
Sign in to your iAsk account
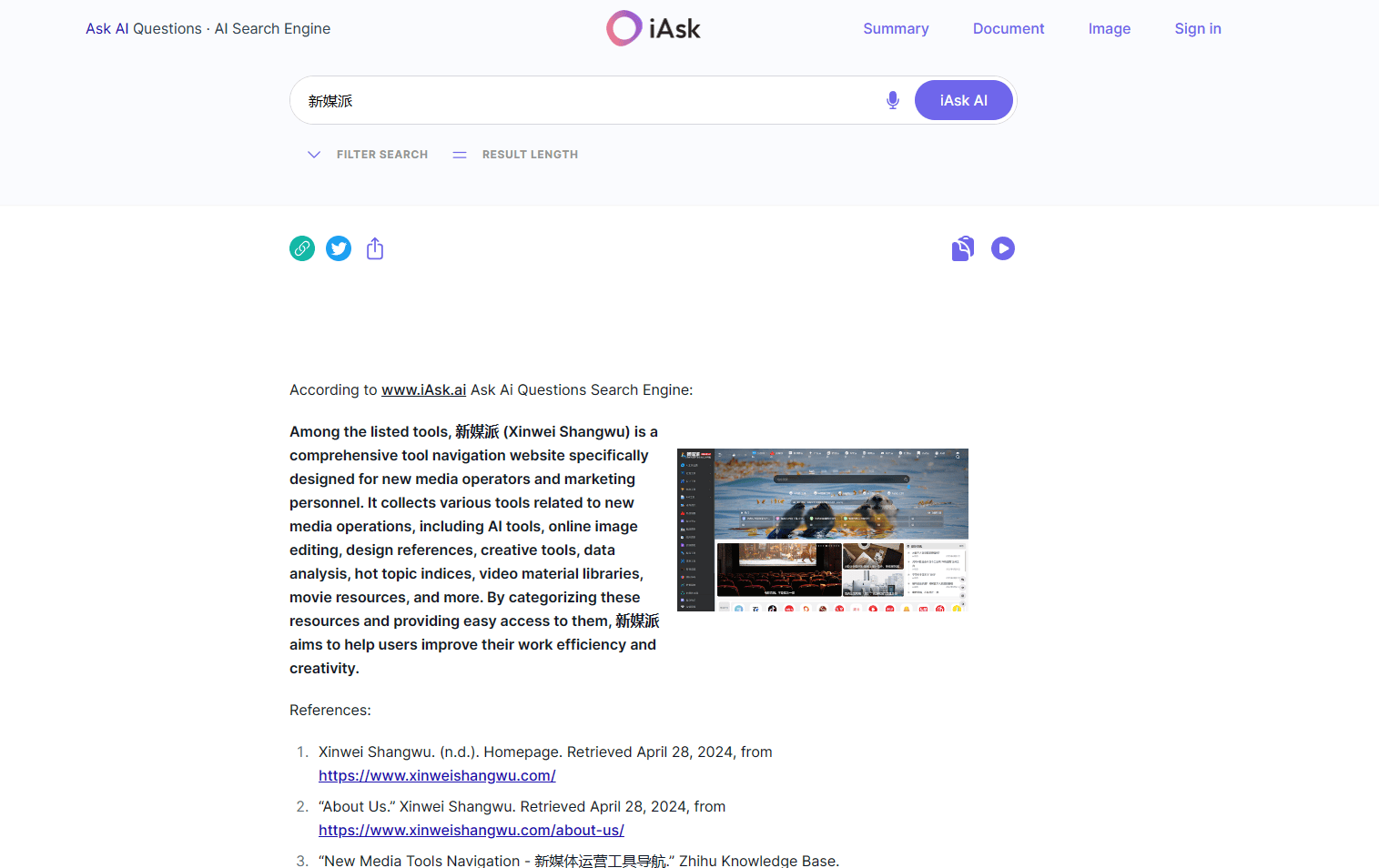(1197, 28)
